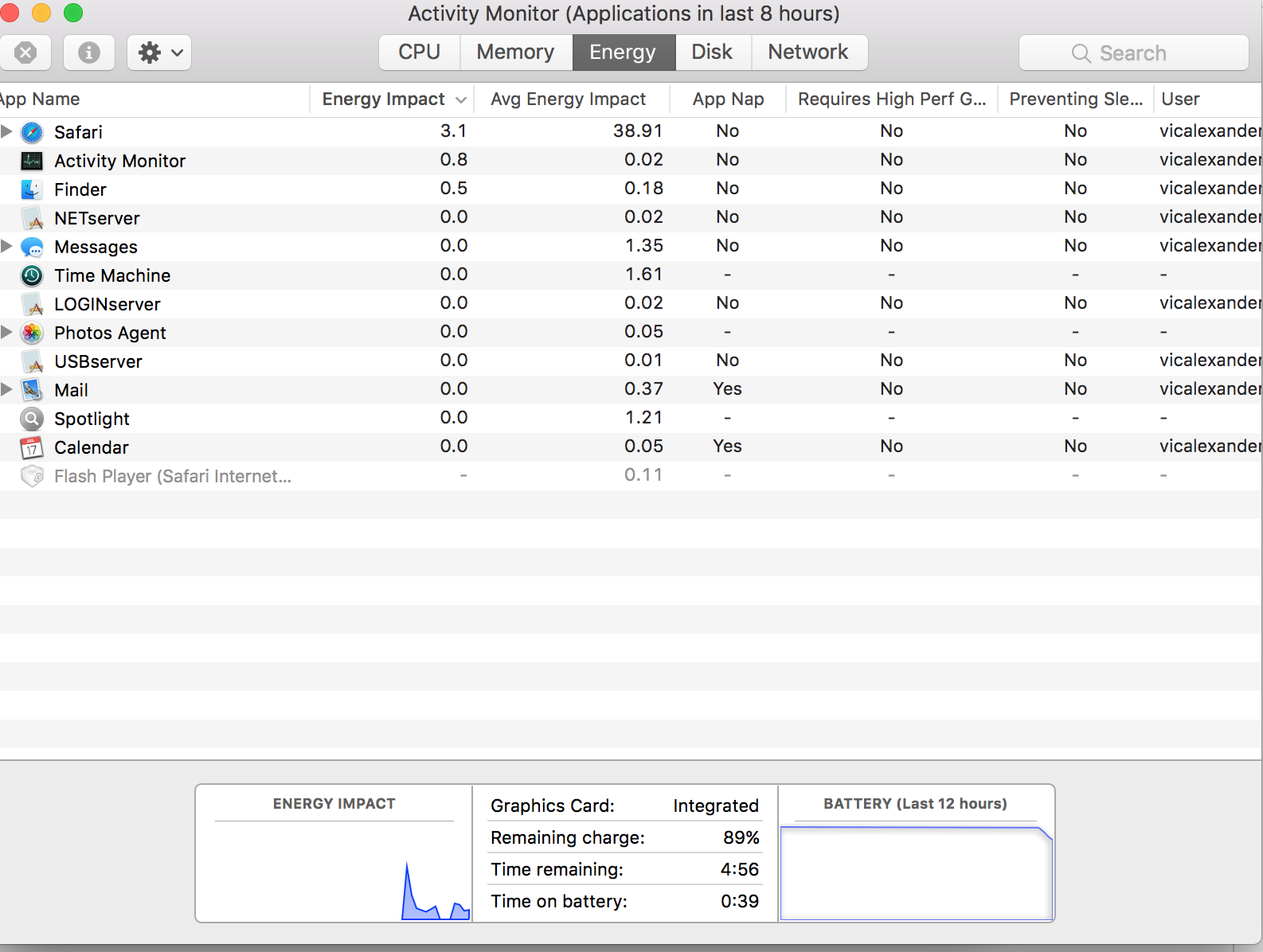Click the Time remaining 4:56 value
The height and width of the screenshot is (952, 1263).
[x=740, y=869]
